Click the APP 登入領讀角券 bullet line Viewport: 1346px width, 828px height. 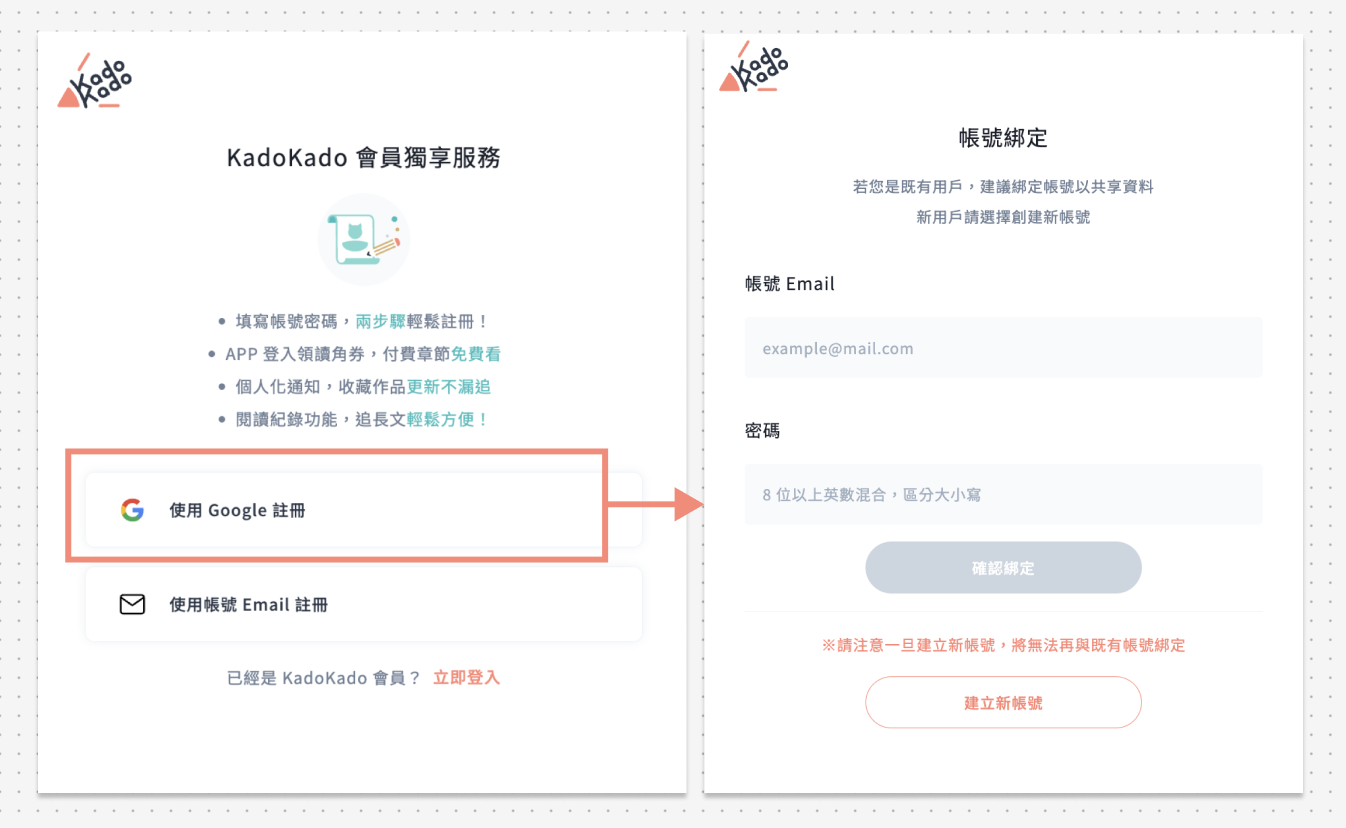353,354
